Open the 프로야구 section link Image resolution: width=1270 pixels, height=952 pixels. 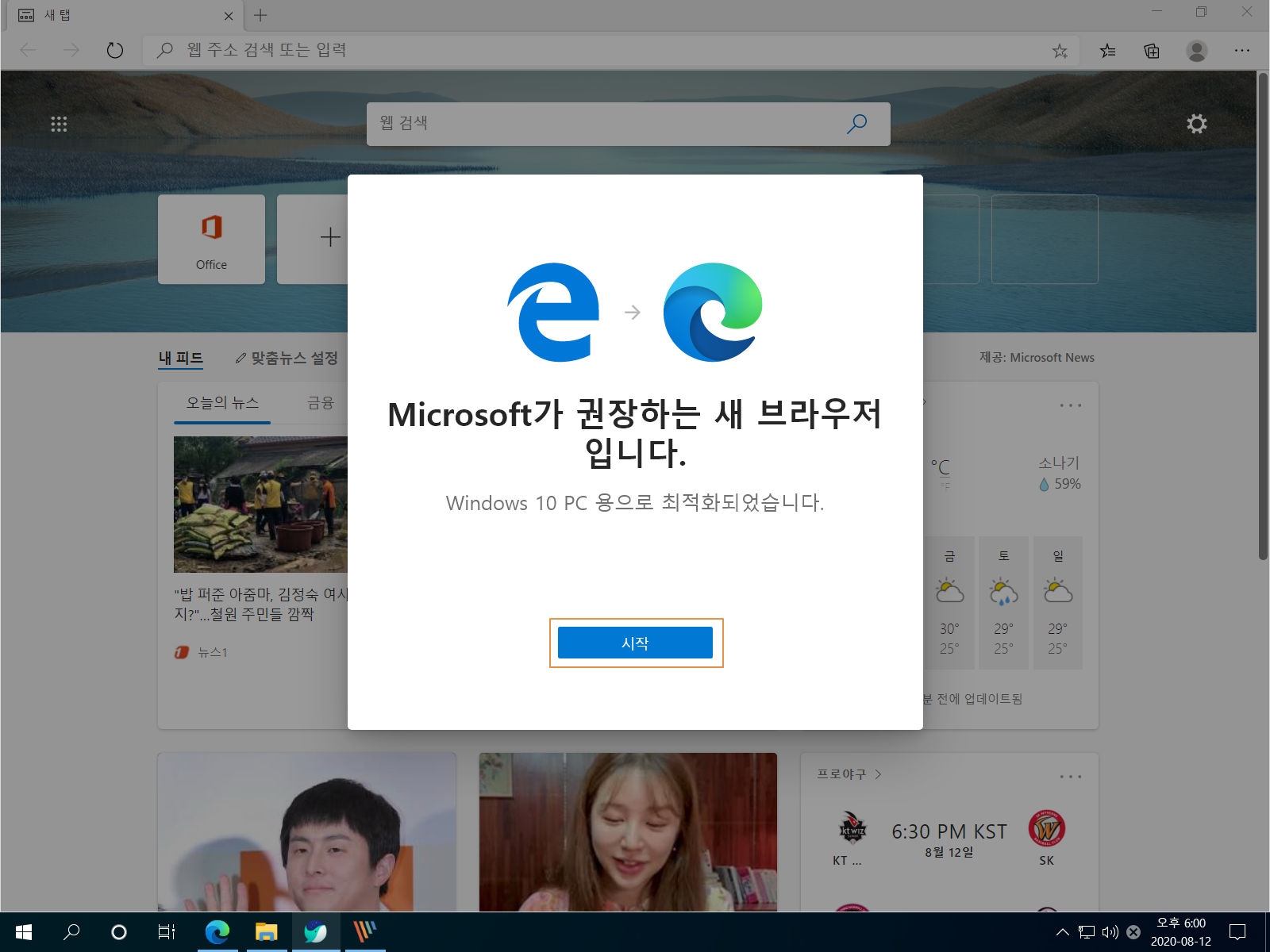point(849,774)
